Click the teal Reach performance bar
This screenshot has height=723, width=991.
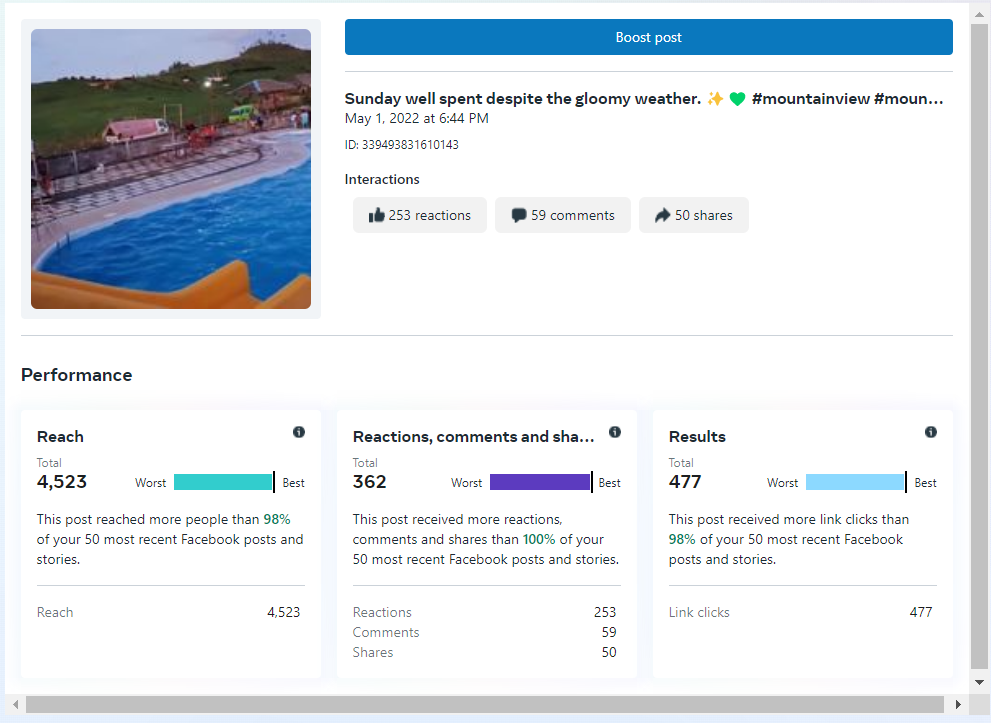tap(222, 482)
